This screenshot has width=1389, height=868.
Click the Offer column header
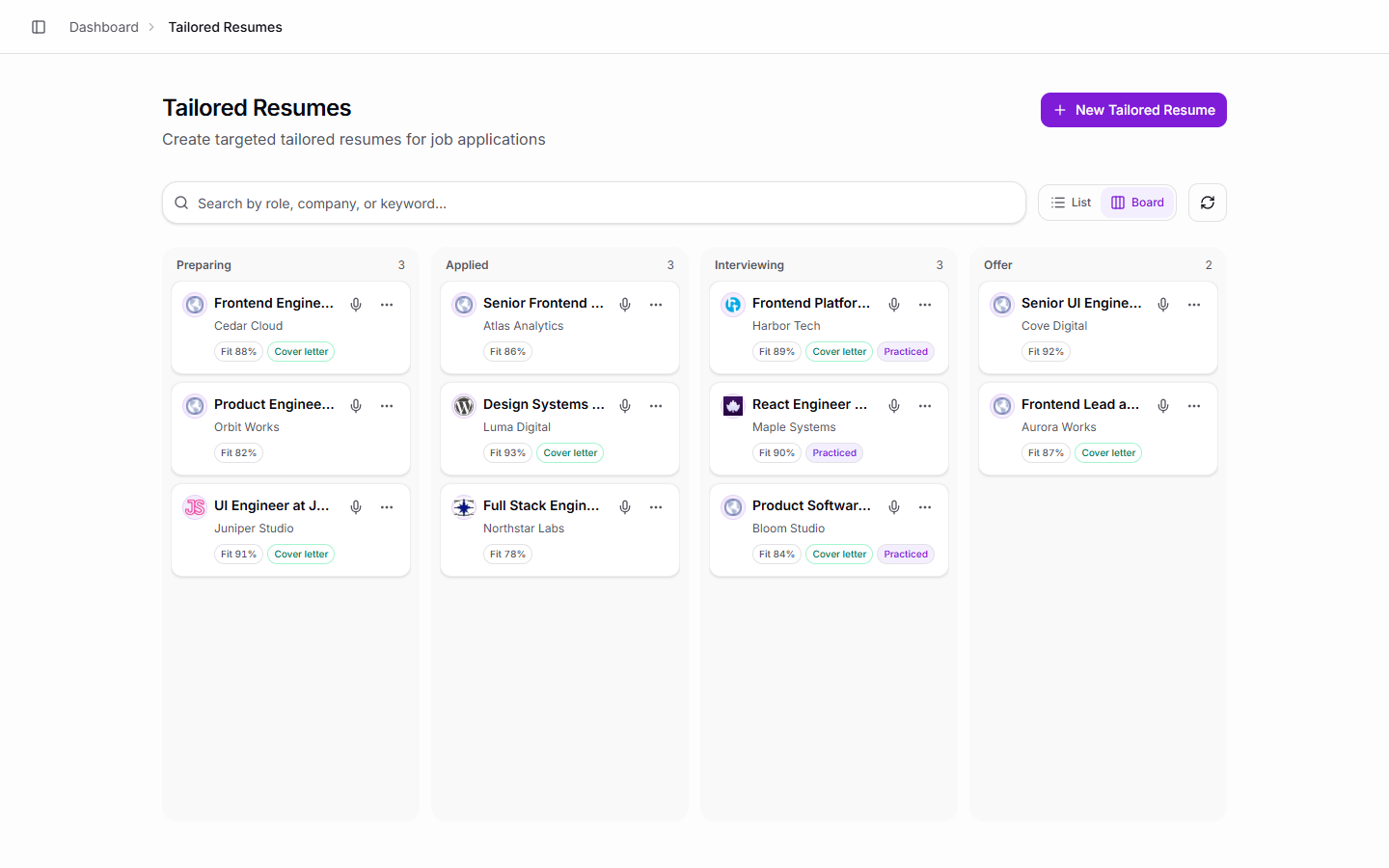click(x=998, y=265)
